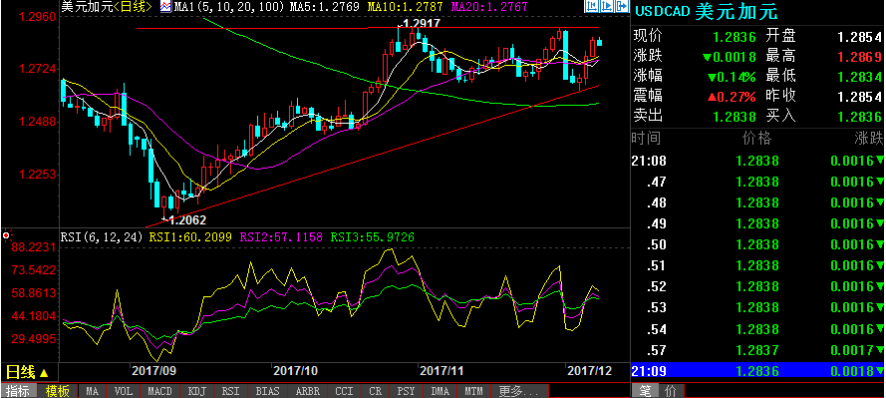Click the MA1 moving average indicator icon
The image size is (886, 398).
166,6
